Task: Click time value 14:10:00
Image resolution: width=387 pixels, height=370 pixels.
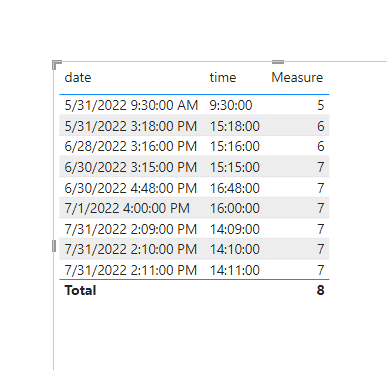Action: tap(235, 249)
